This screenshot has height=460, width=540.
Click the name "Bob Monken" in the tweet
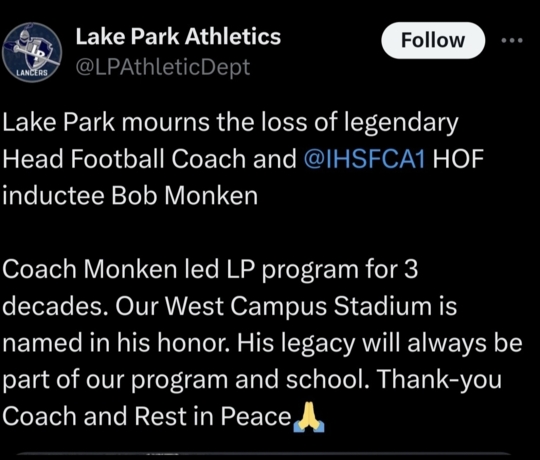185,195
